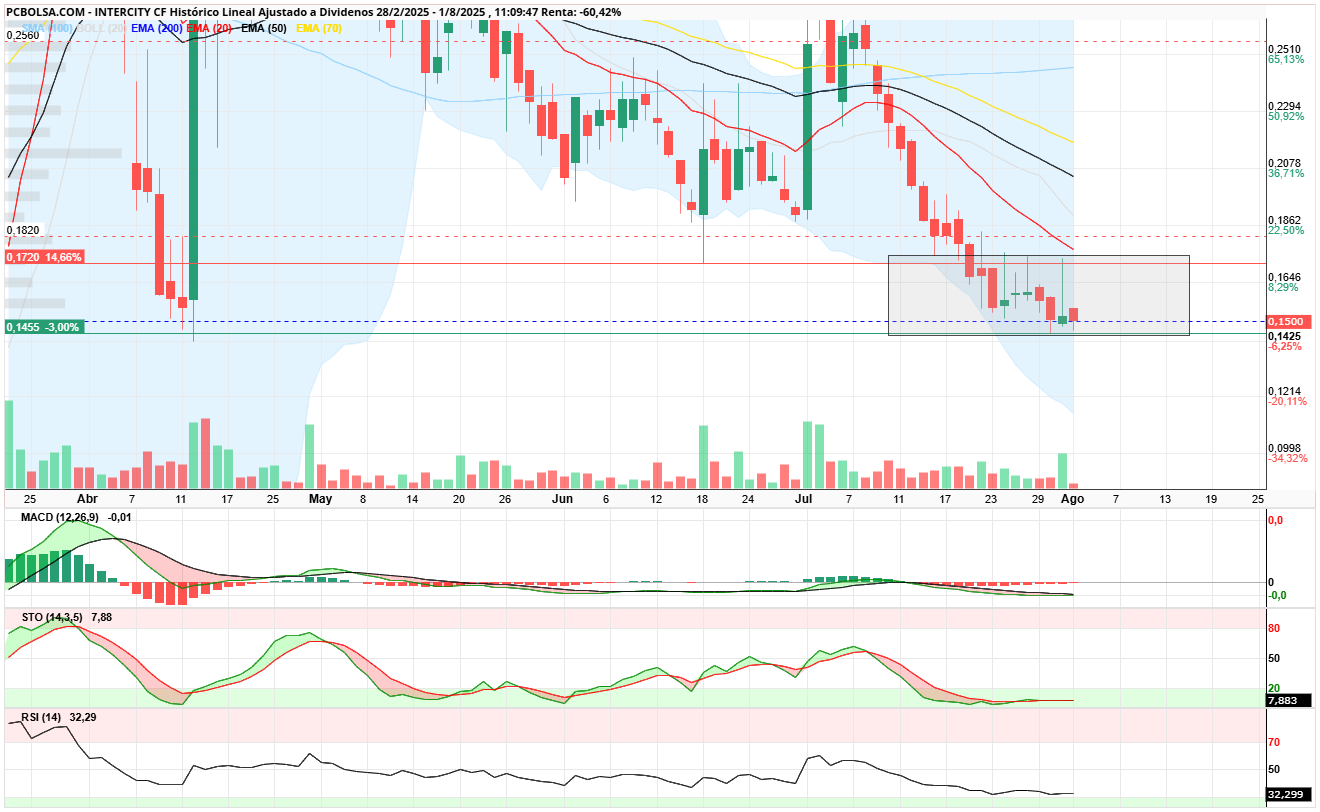Click the 0,2560 level label
Image resolution: width=1320 pixels, height=812 pixels.
[x=23, y=35]
